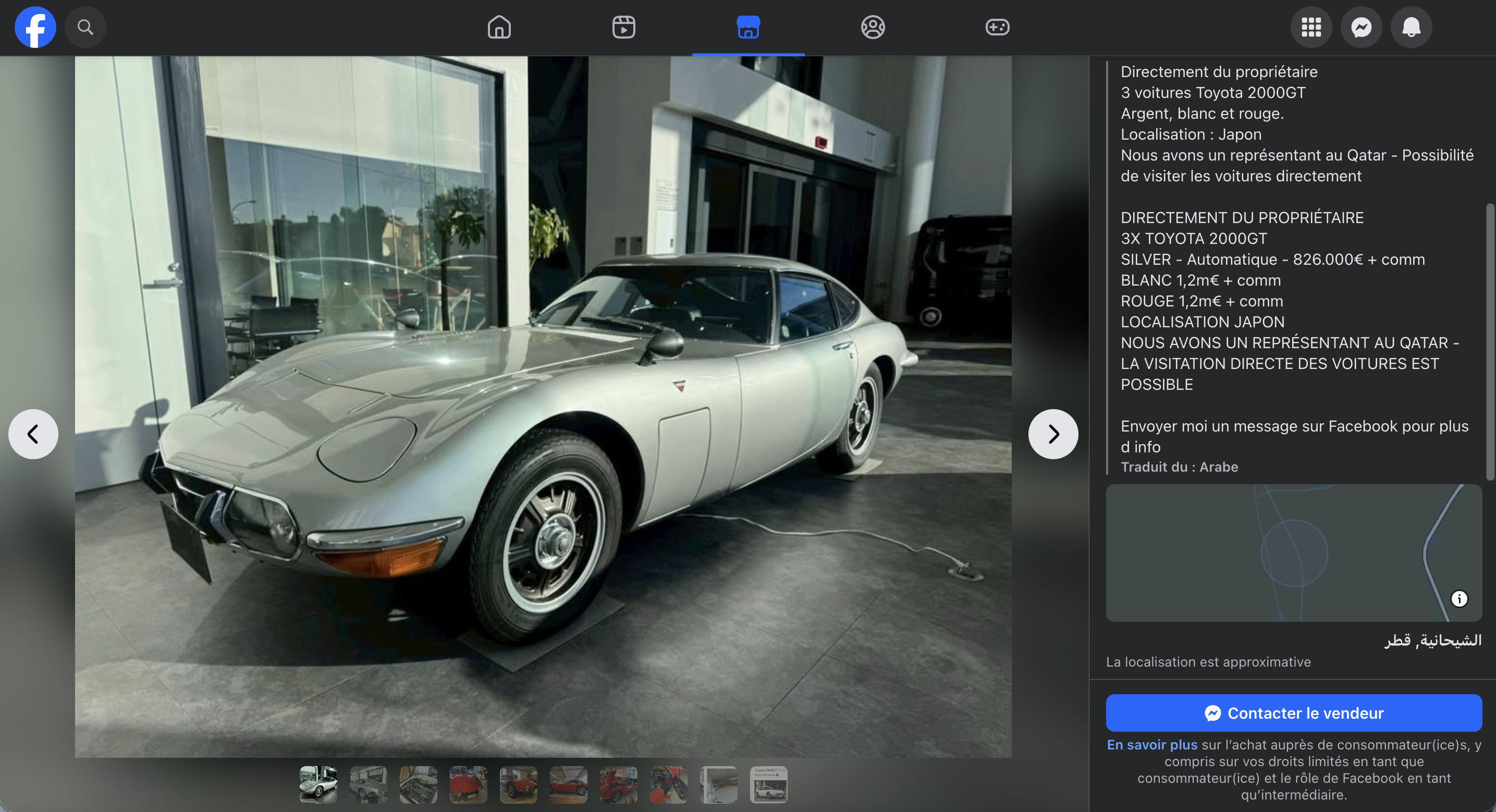
Task: Select the first silver car thumbnail
Action: (x=318, y=784)
